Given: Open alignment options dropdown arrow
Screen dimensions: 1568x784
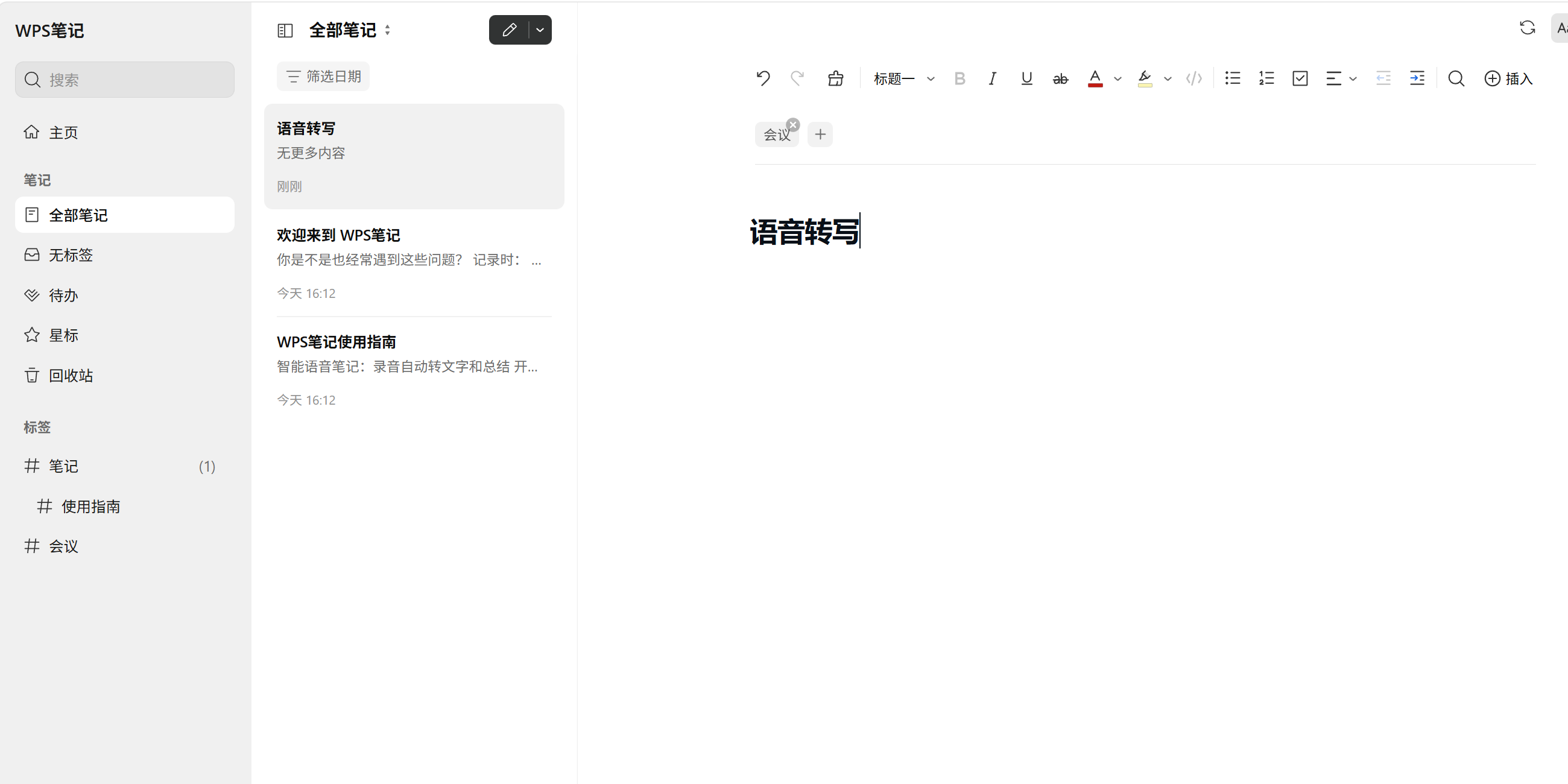Looking at the screenshot, I should point(1353,79).
